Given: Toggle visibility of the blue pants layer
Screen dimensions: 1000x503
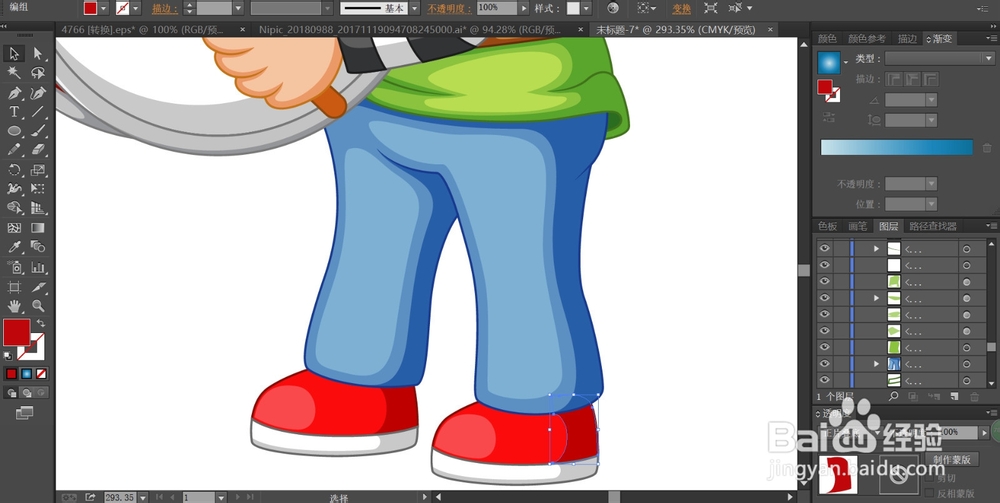Looking at the screenshot, I should click(x=825, y=363).
